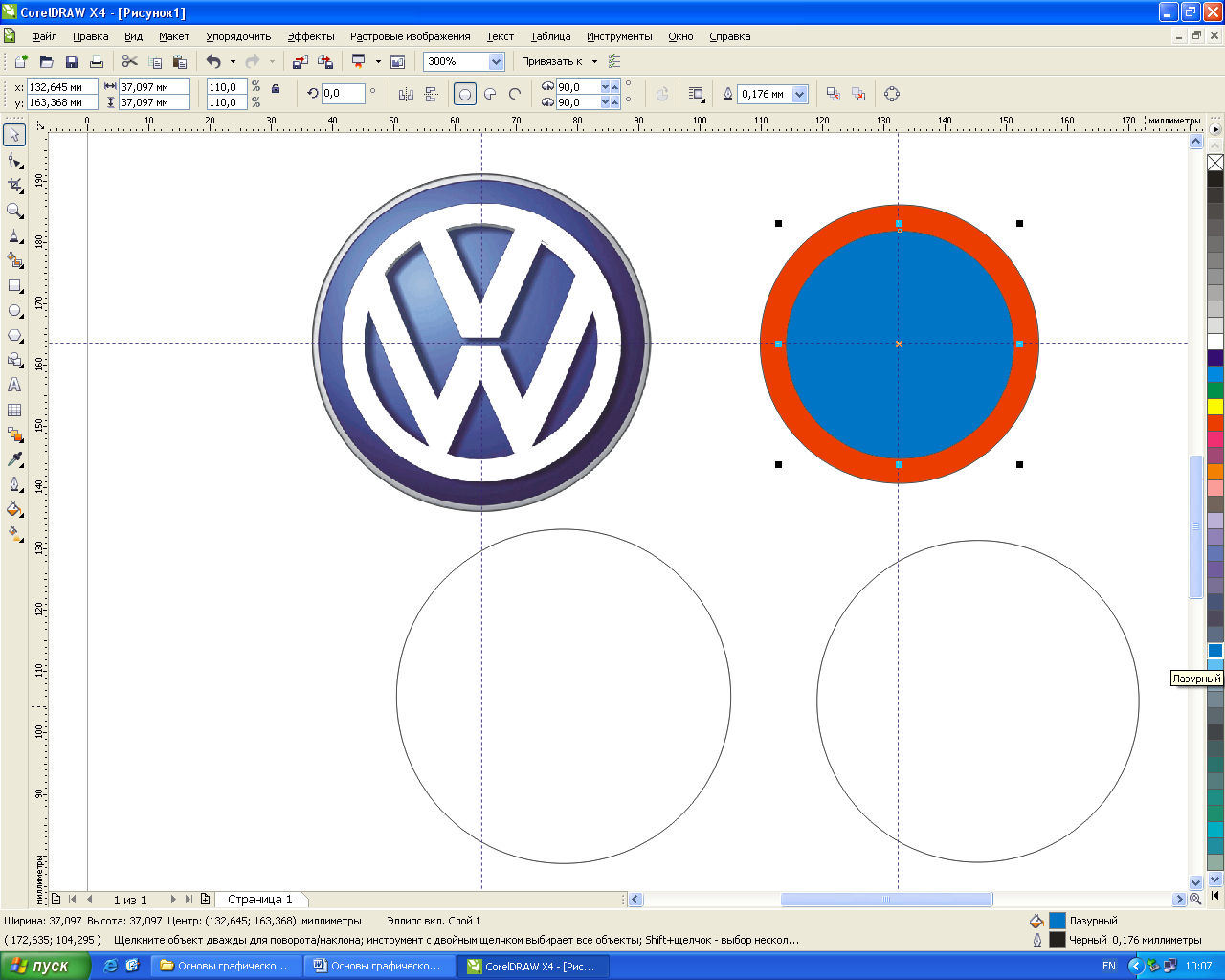Select the Polygon tool
The image size is (1225, 980).
coord(14,335)
